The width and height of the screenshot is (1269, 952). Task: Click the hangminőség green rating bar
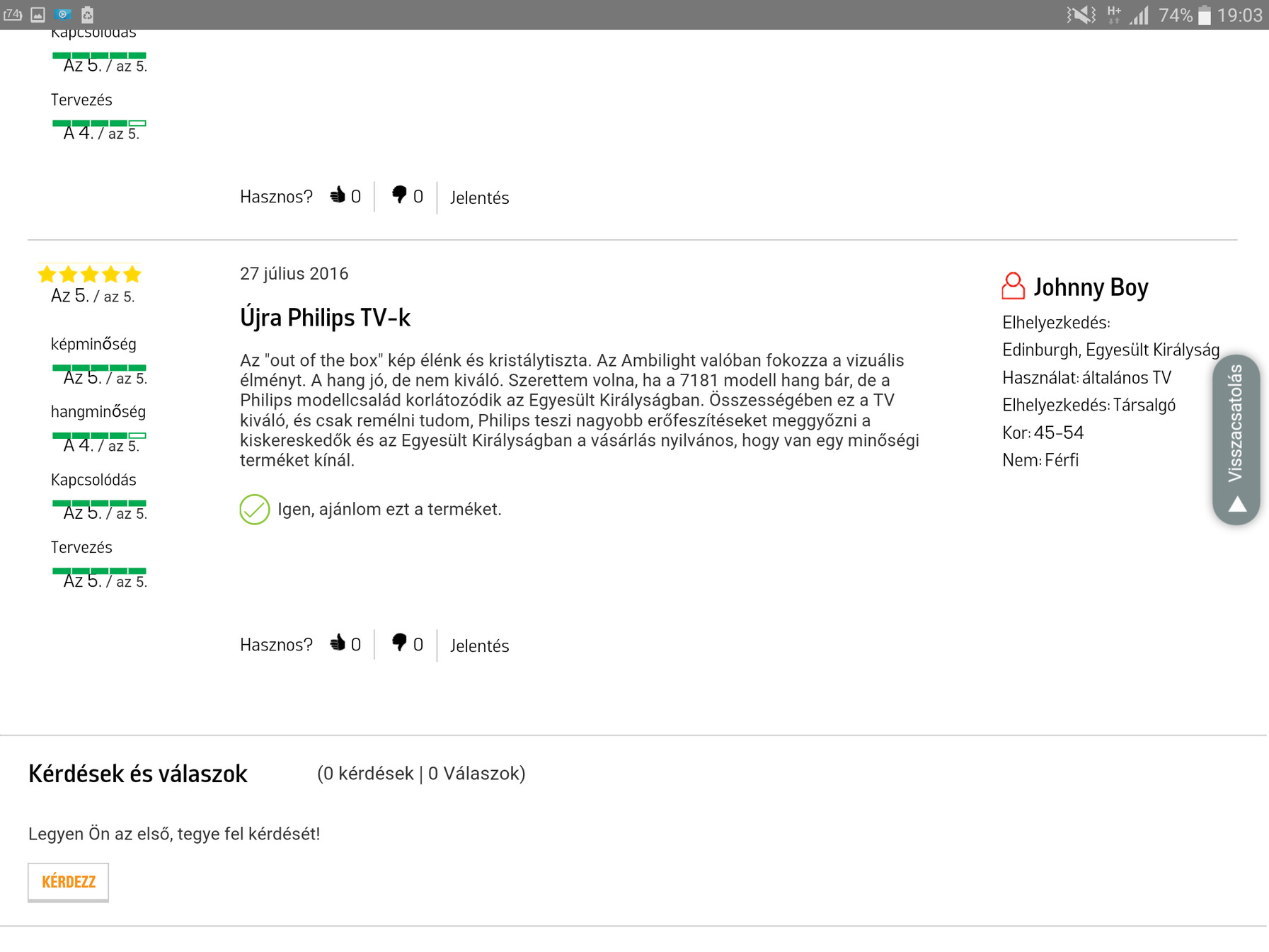click(x=99, y=435)
